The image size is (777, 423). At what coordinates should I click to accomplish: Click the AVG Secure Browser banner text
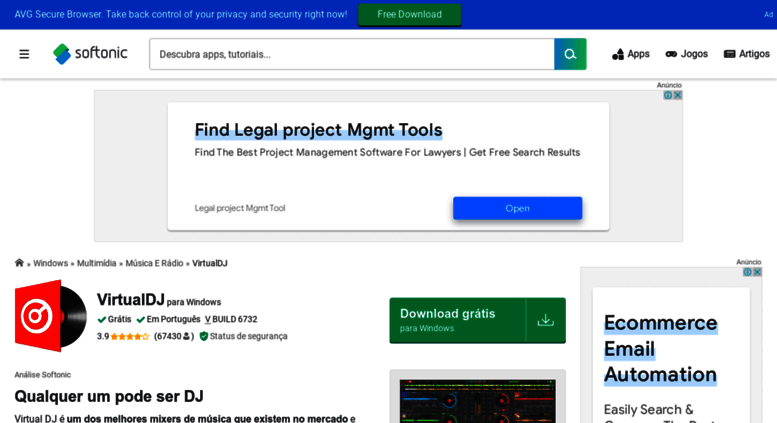tap(180, 14)
